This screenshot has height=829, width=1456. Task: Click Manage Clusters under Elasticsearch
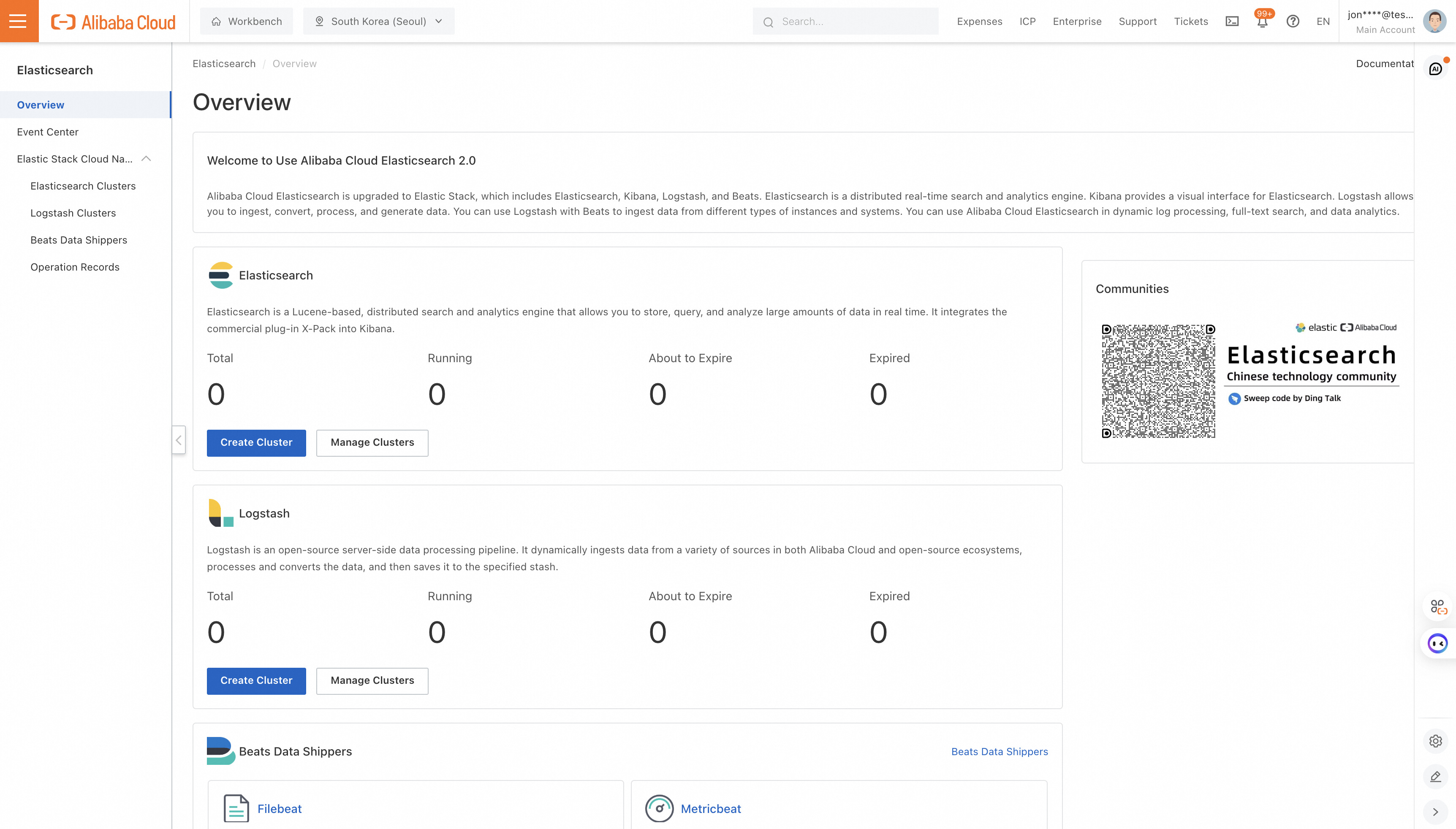(x=372, y=443)
